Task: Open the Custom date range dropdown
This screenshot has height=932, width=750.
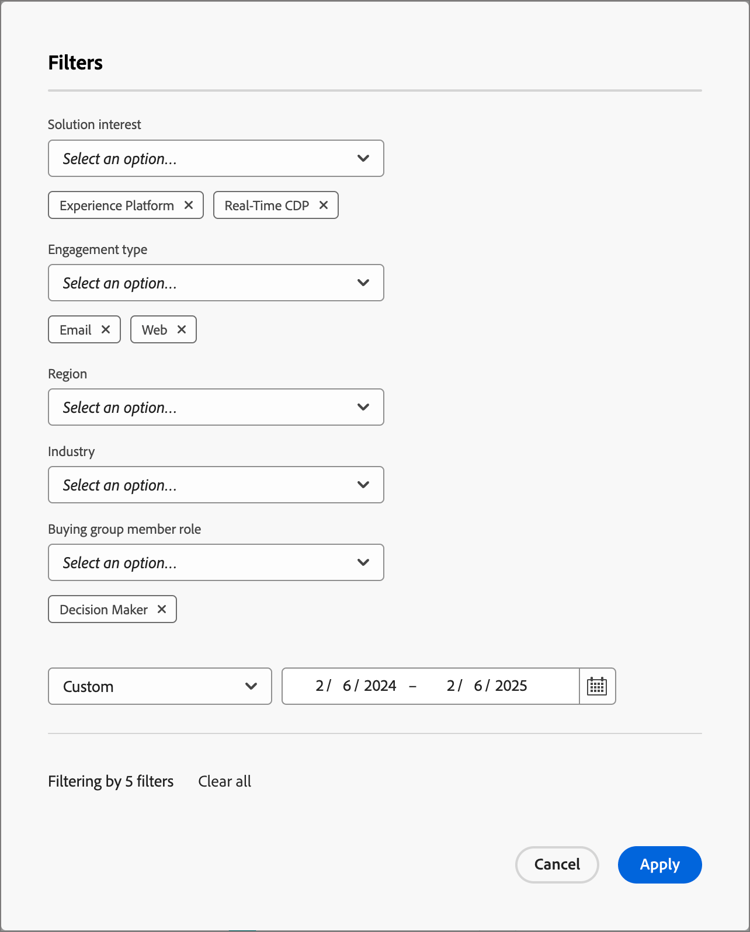Action: tap(160, 686)
